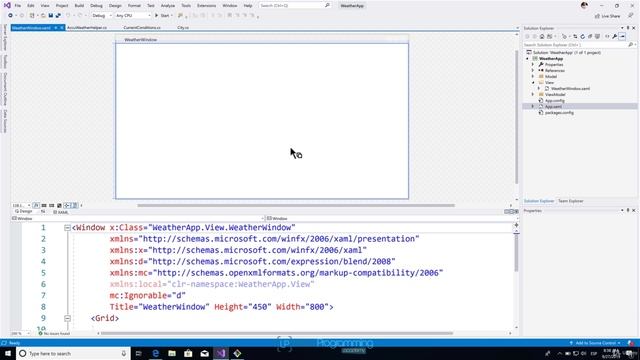Click the Save icon in toolbar
Image resolution: width=640 pixels, height=360 pixels.
51,16
